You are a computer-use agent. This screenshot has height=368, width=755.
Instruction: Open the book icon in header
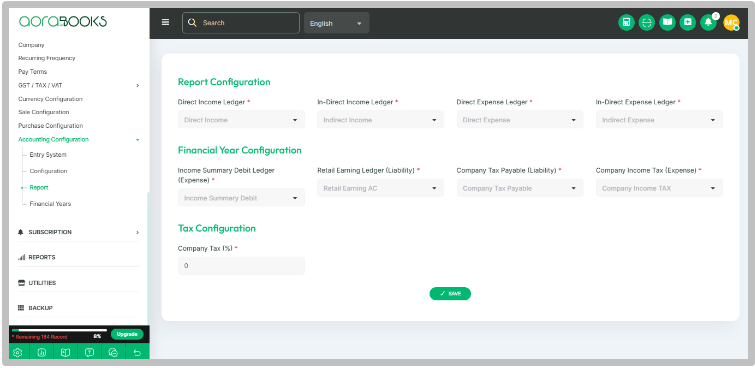click(667, 22)
